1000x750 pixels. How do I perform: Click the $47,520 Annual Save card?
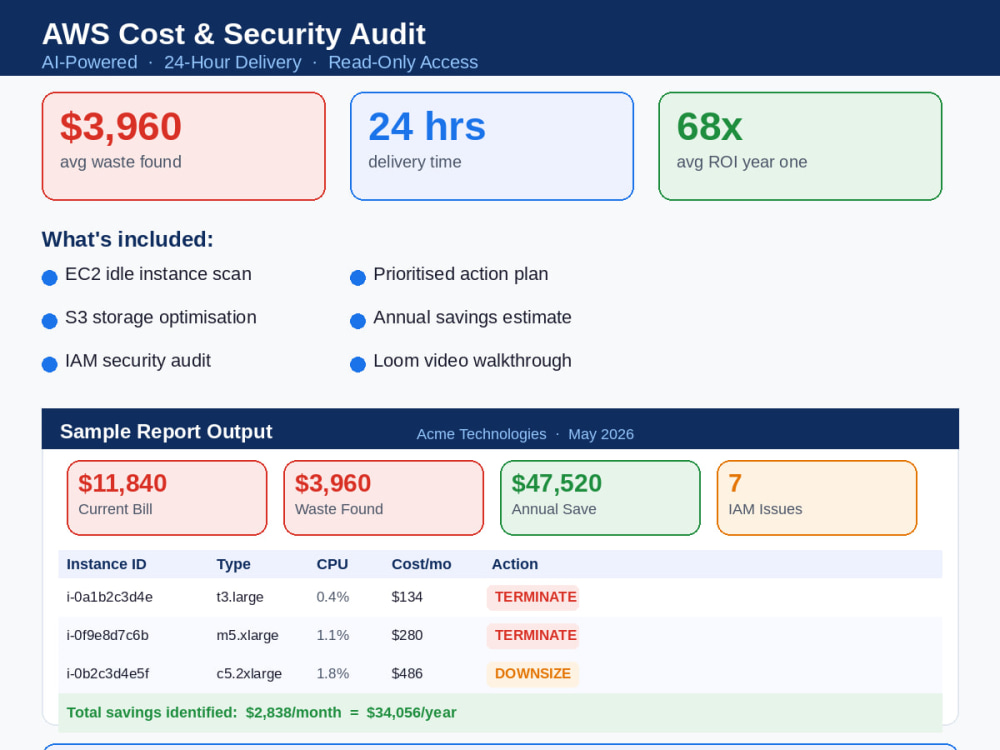600,498
